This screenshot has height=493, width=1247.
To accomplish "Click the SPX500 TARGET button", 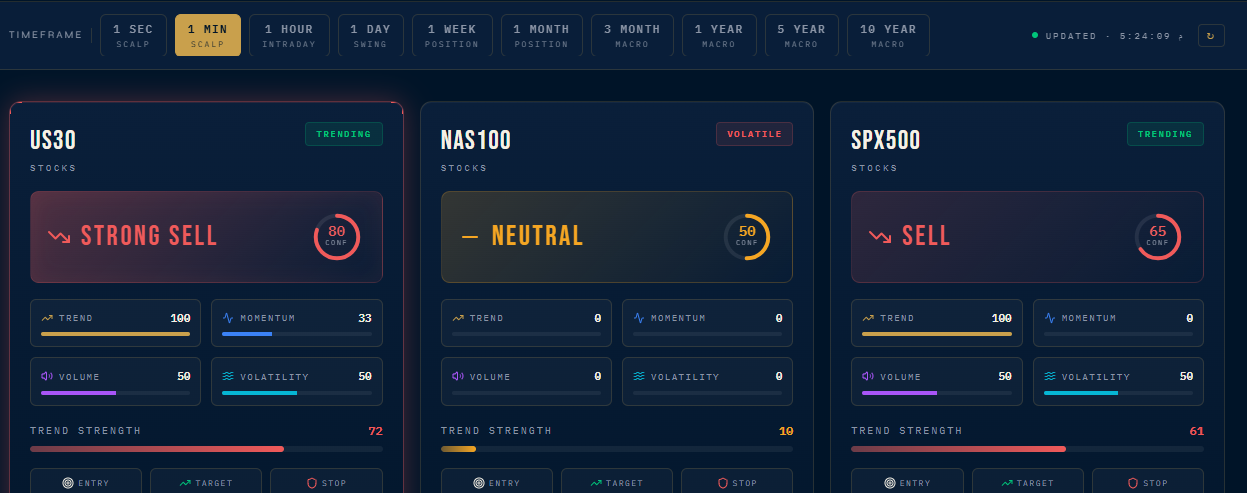I will (x=1028, y=481).
